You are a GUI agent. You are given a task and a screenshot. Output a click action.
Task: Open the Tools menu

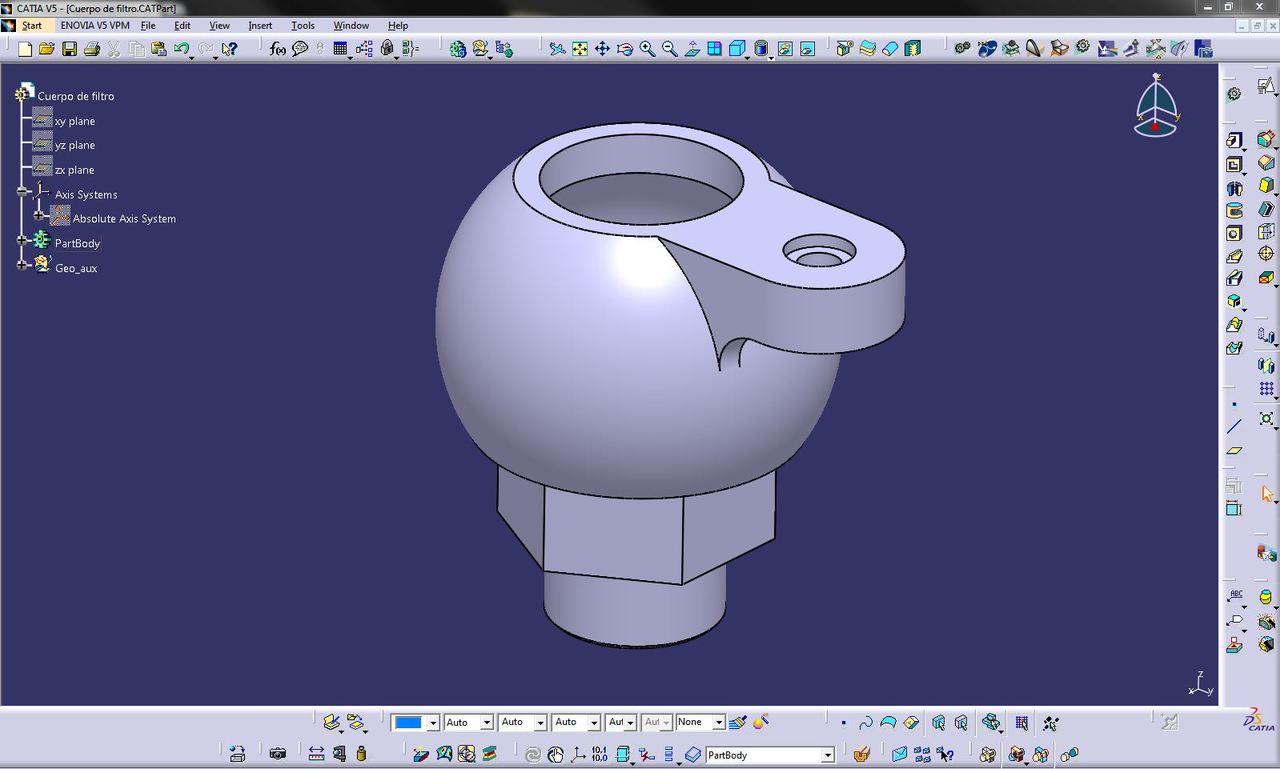302,25
